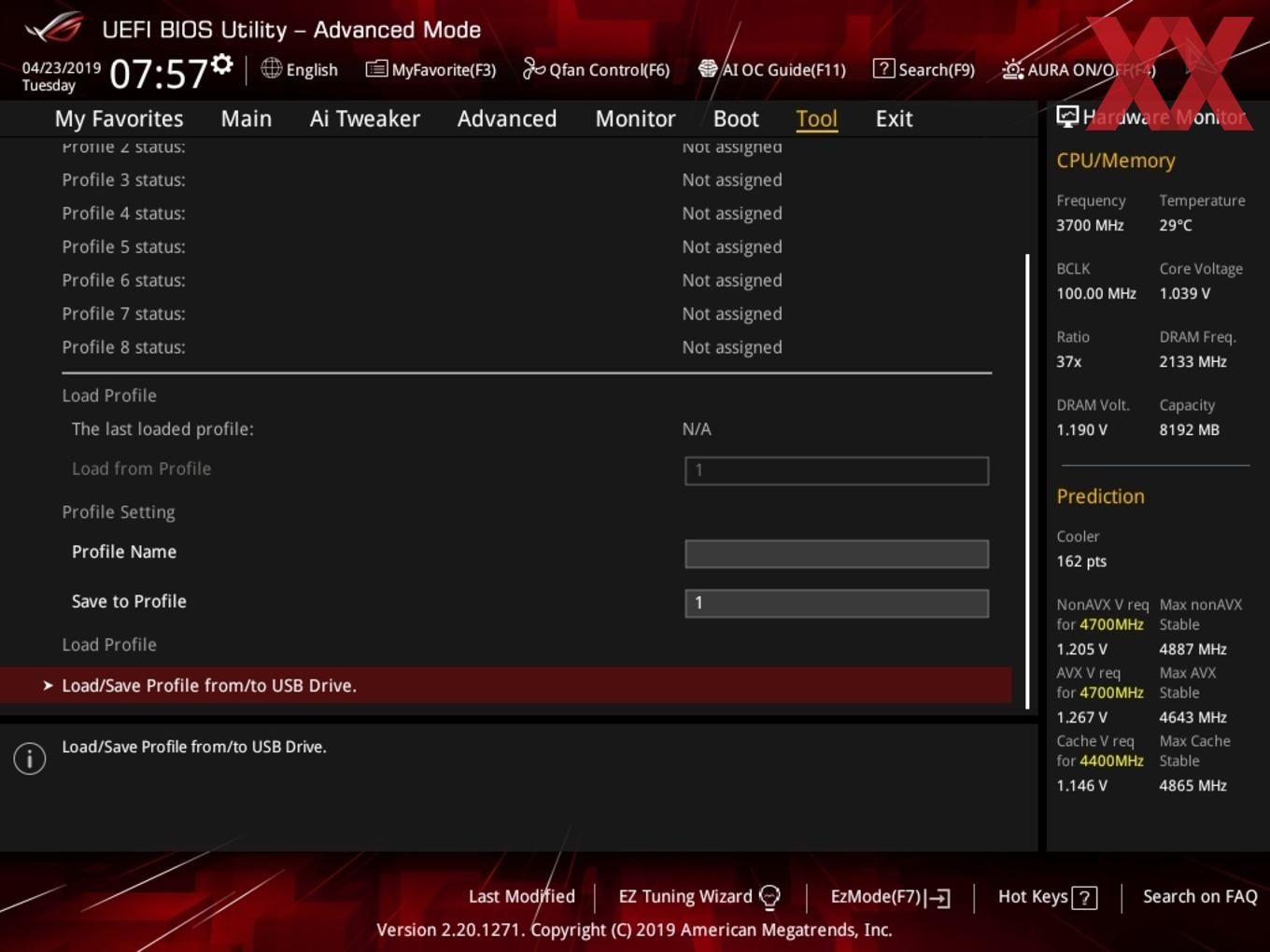This screenshot has height=952, width=1270.
Task: Open Search(F9) question icon
Action: click(883, 69)
